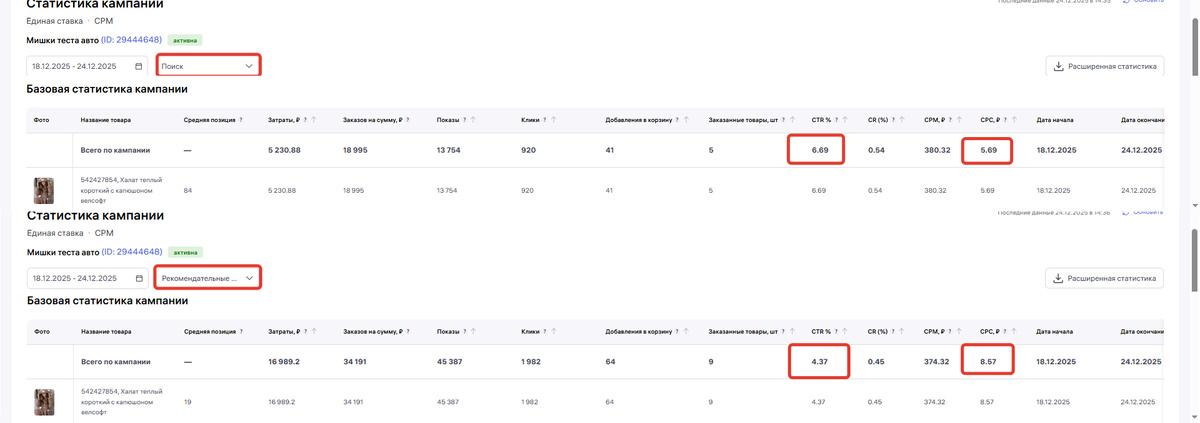1200x423 pixels.
Task: Open campaign ID link above the Рекомендательные dropdown
Action: 131,252
